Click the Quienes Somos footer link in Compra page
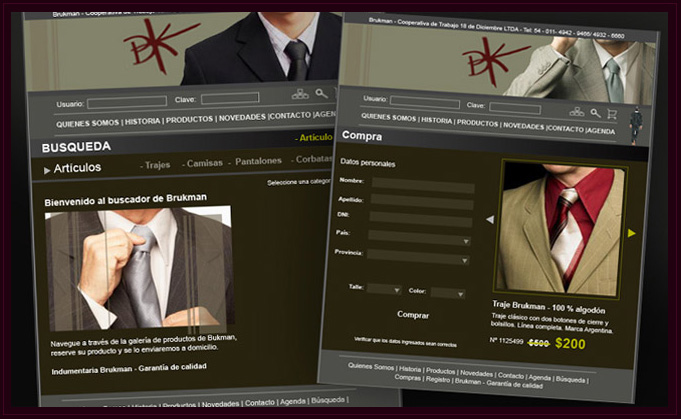This screenshot has height=419, width=681. (x=371, y=366)
